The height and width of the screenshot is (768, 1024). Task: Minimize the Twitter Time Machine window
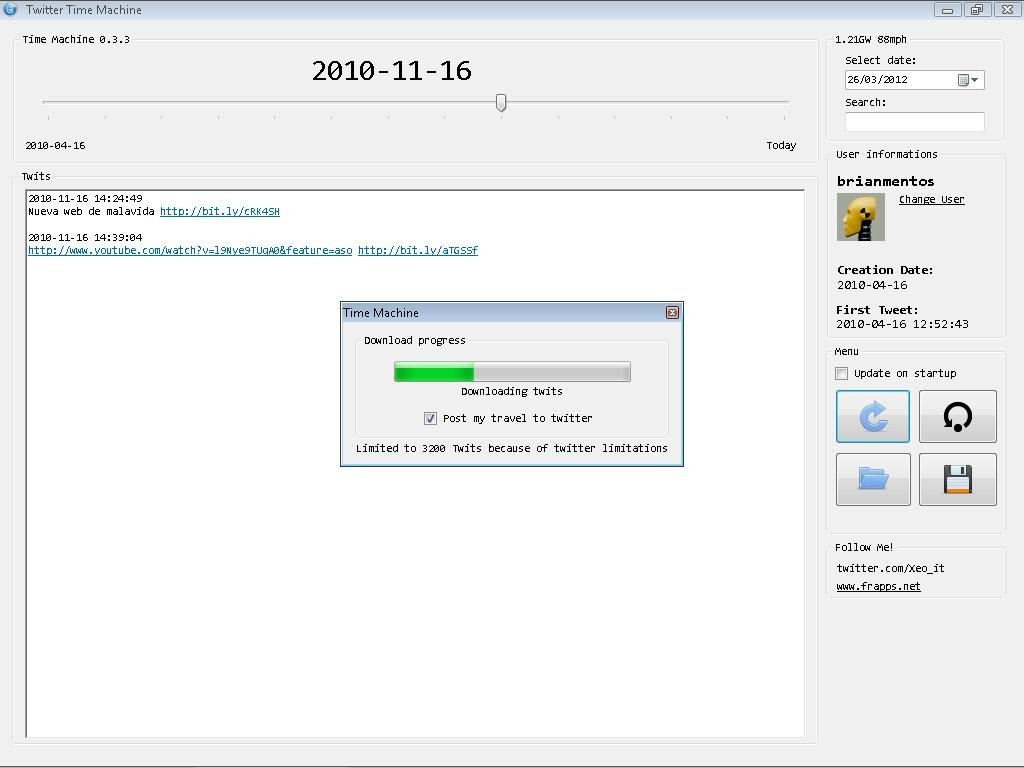pyautogui.click(x=948, y=10)
